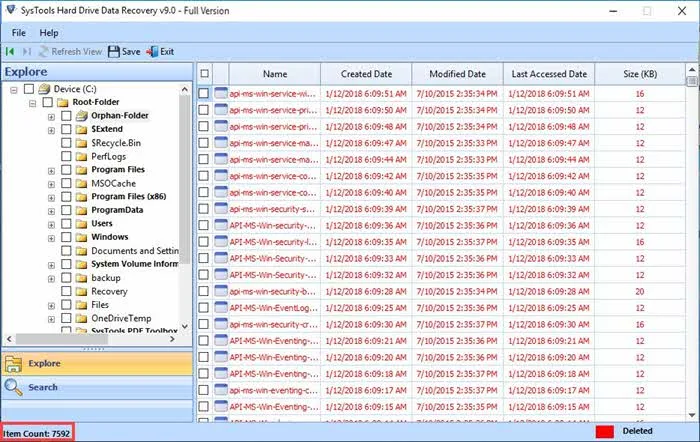
Task: Switch to the Explore pane tab
Action: pyautogui.click(x=97, y=363)
